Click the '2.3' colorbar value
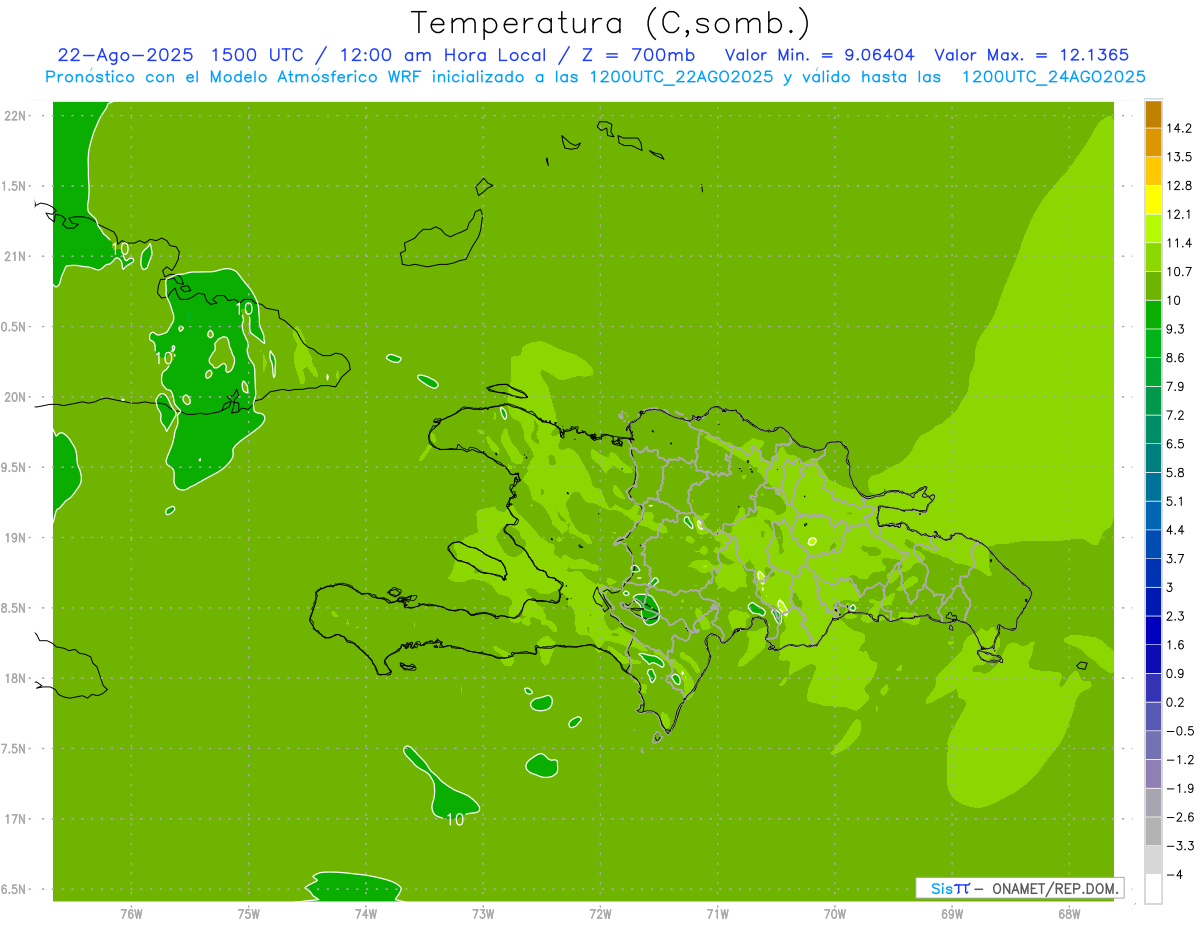This screenshot has height=927, width=1200. [1176, 616]
